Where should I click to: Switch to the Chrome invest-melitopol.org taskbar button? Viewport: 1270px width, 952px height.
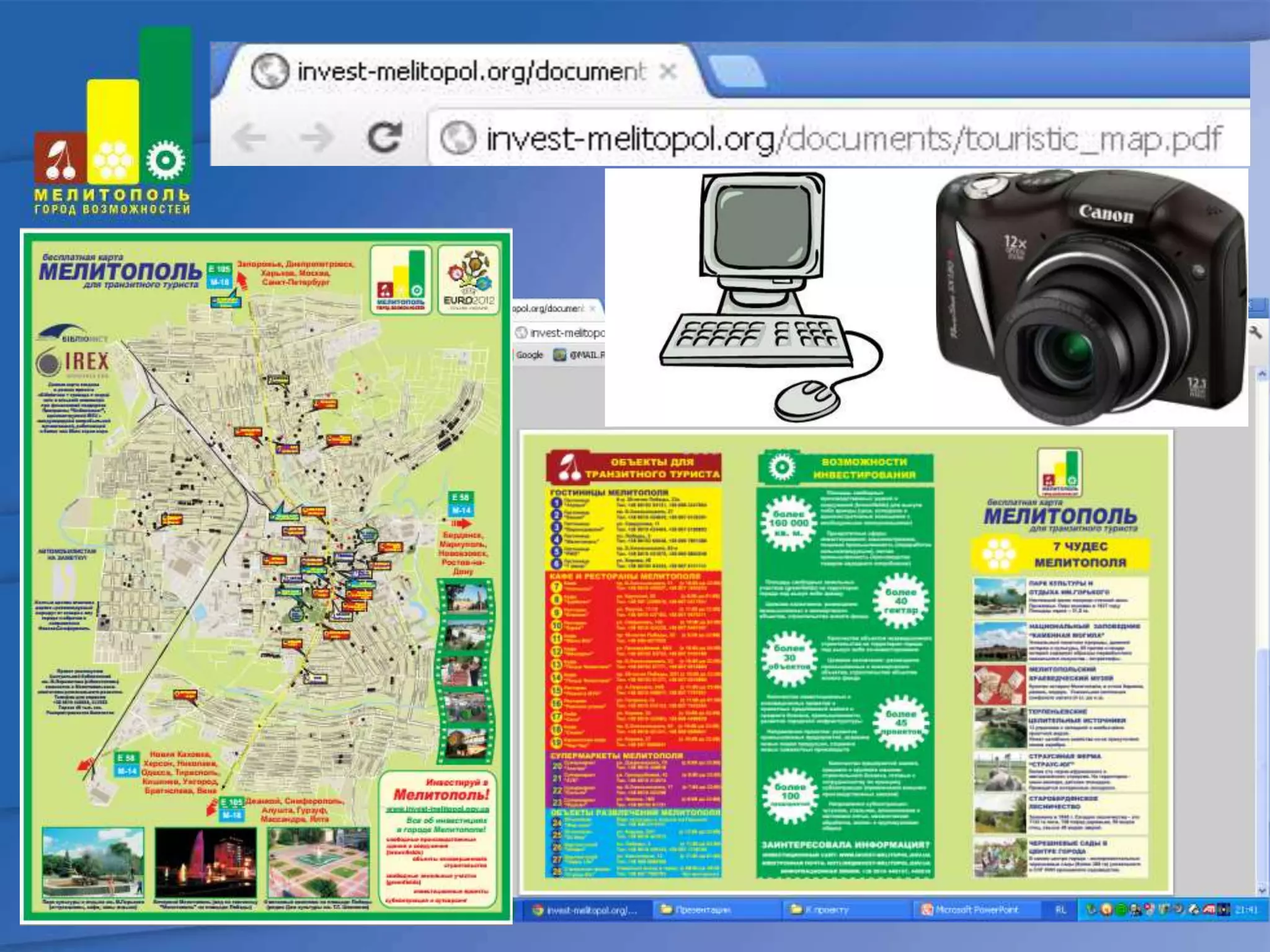[585, 910]
